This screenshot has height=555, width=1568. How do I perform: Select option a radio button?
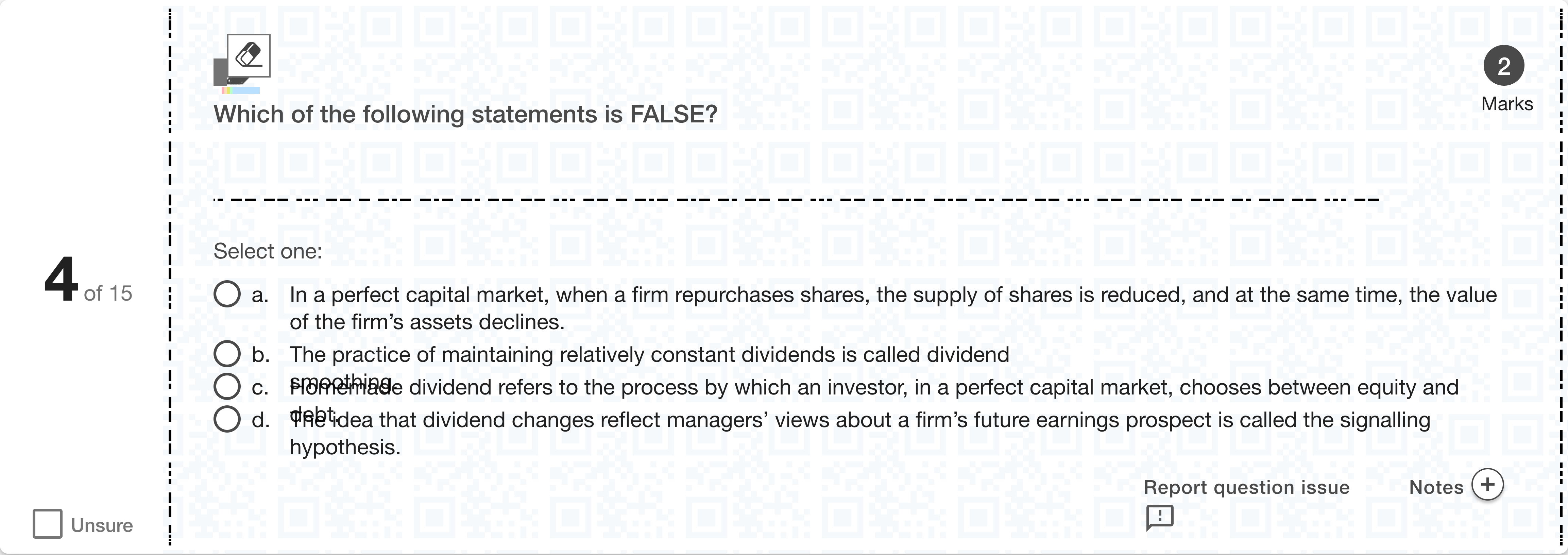coord(227,294)
